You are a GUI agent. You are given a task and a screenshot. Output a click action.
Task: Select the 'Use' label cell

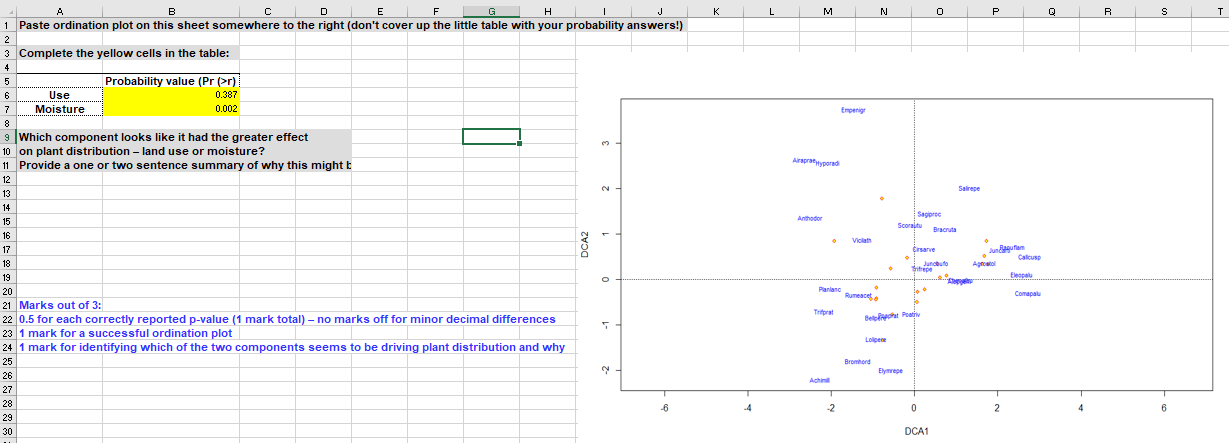tap(59, 95)
